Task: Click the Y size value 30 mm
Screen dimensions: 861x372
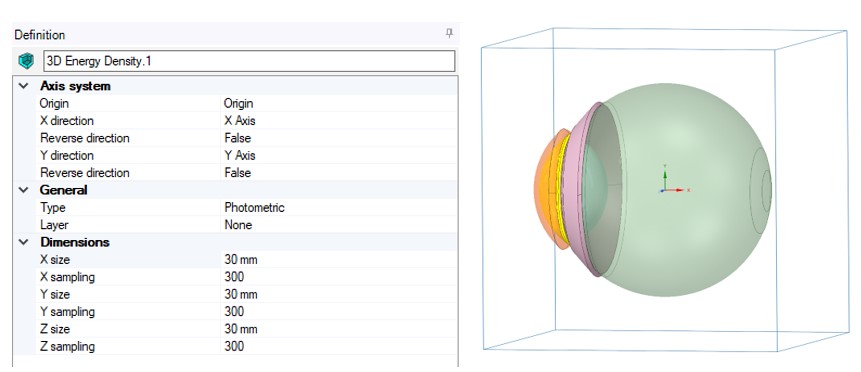Action: click(x=339, y=295)
